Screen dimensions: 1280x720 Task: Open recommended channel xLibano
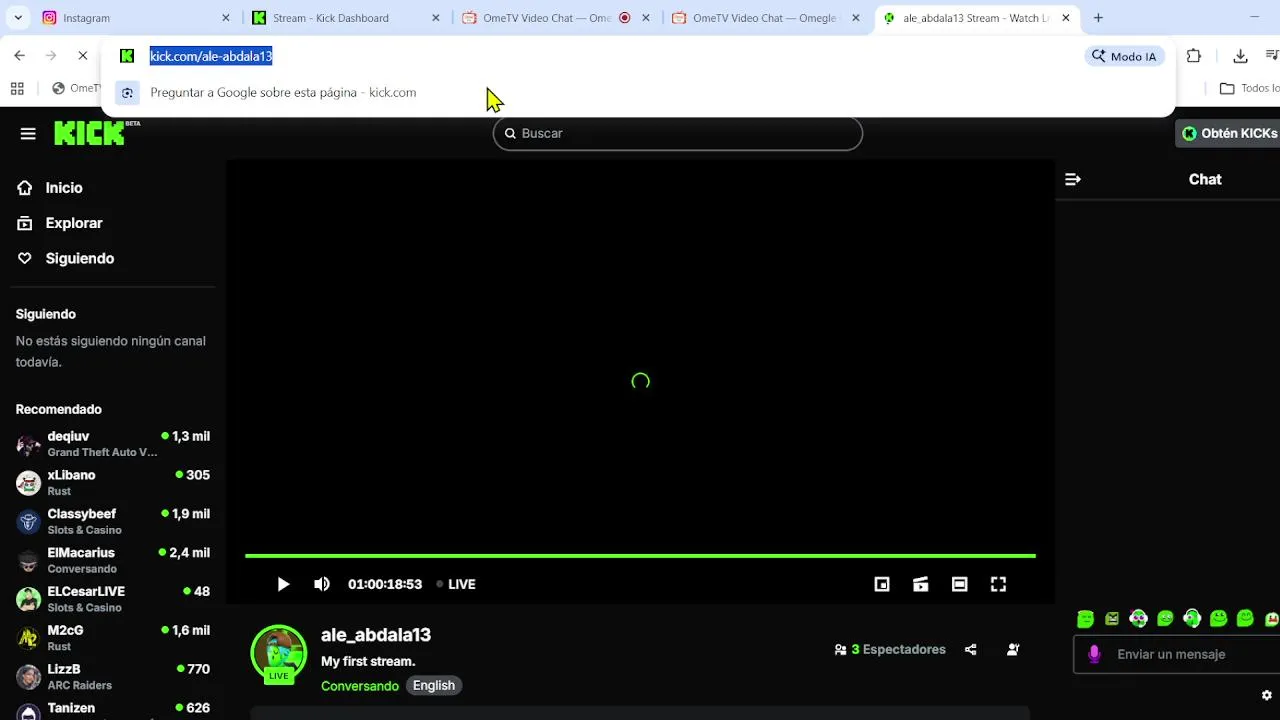(113, 483)
